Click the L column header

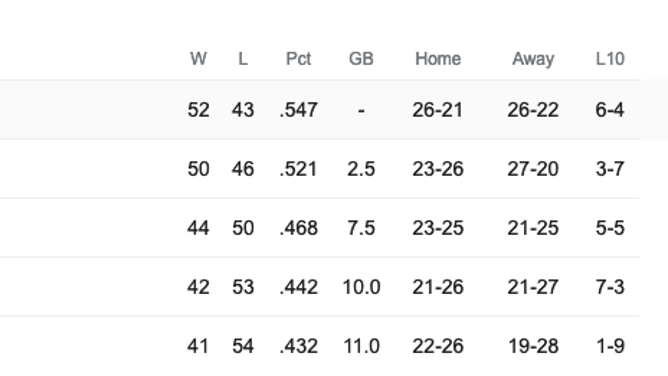[243, 59]
